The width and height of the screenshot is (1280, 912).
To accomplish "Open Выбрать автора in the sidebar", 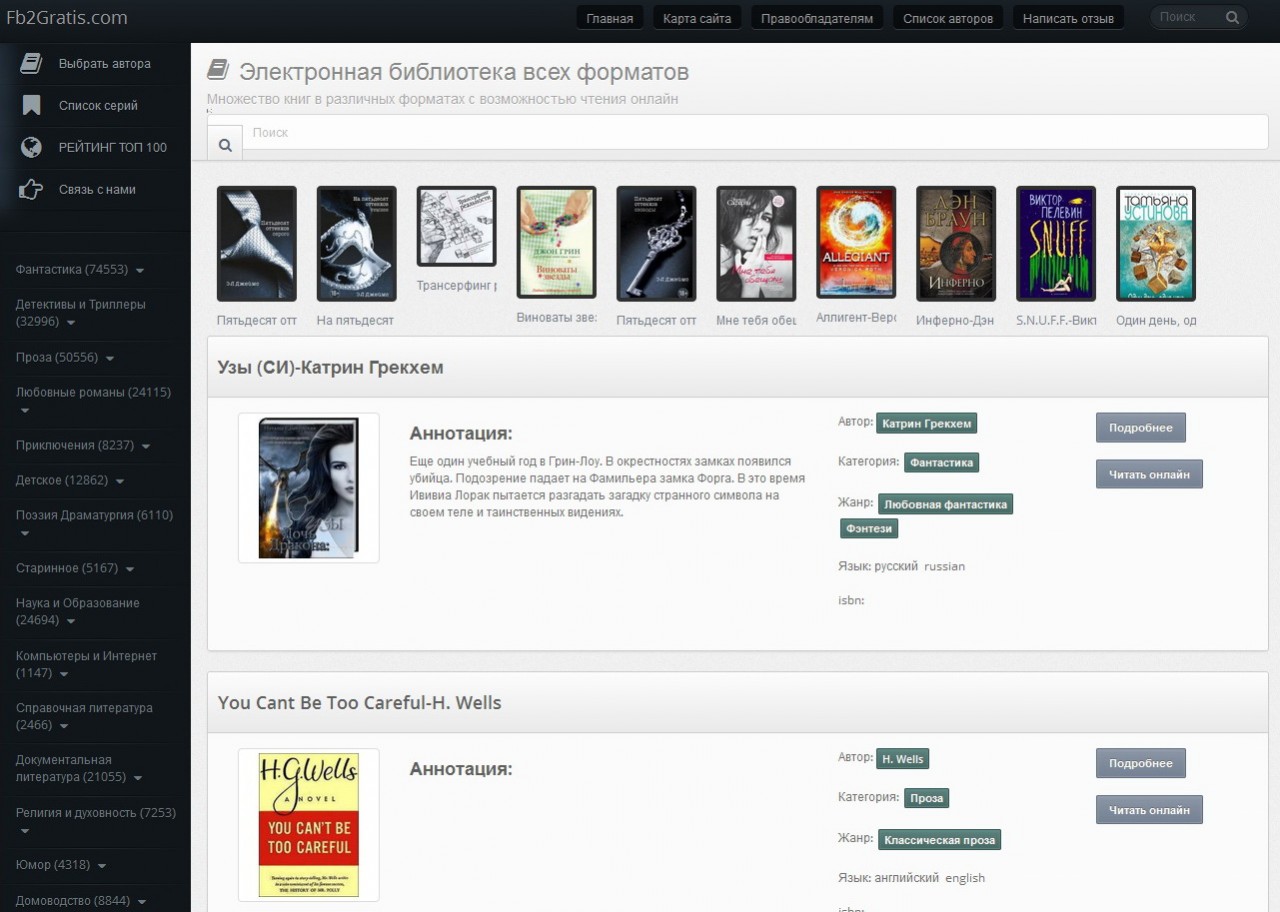I will (105, 63).
